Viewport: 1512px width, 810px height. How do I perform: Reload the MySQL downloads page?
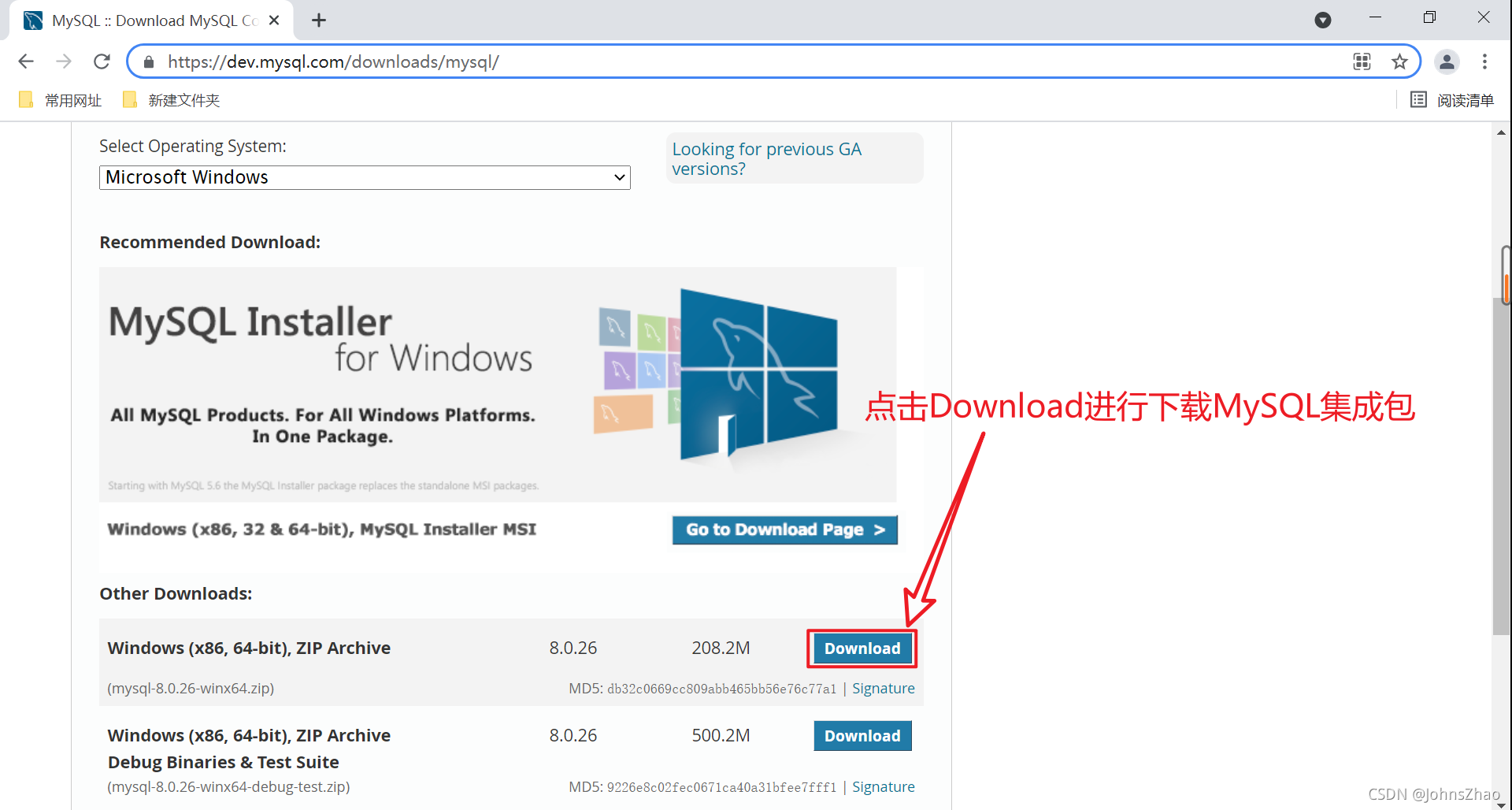(102, 61)
